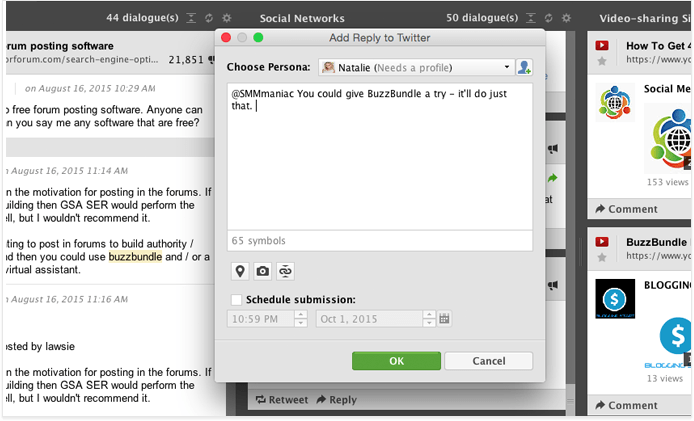Confirm the reply with OK

[x=397, y=361]
